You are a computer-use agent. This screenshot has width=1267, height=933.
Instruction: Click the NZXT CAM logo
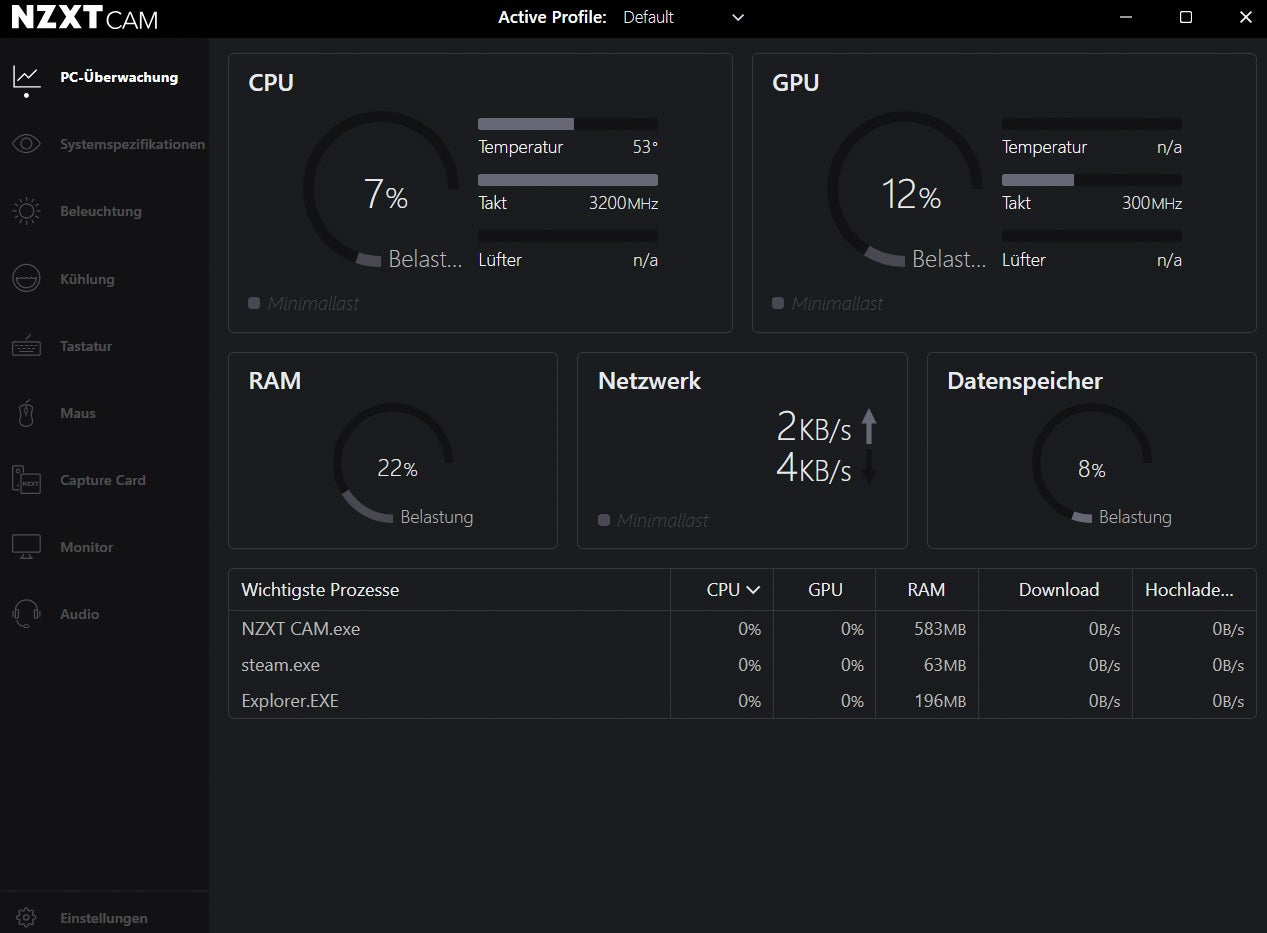[x=84, y=18]
